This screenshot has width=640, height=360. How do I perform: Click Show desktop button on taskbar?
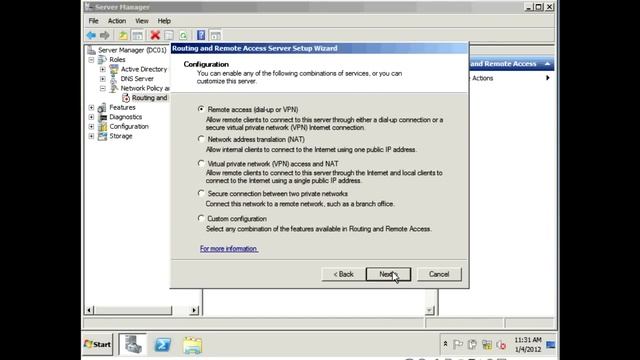coord(551,345)
